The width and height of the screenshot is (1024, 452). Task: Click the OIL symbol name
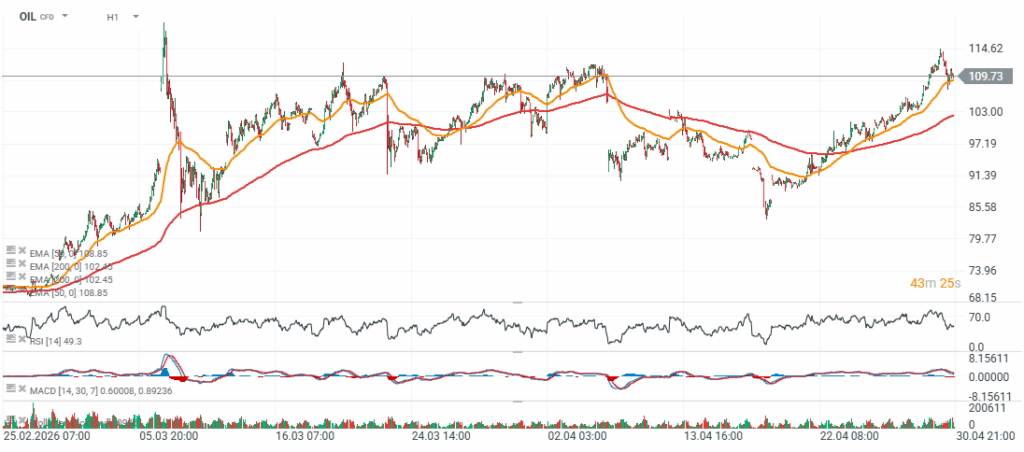point(28,16)
